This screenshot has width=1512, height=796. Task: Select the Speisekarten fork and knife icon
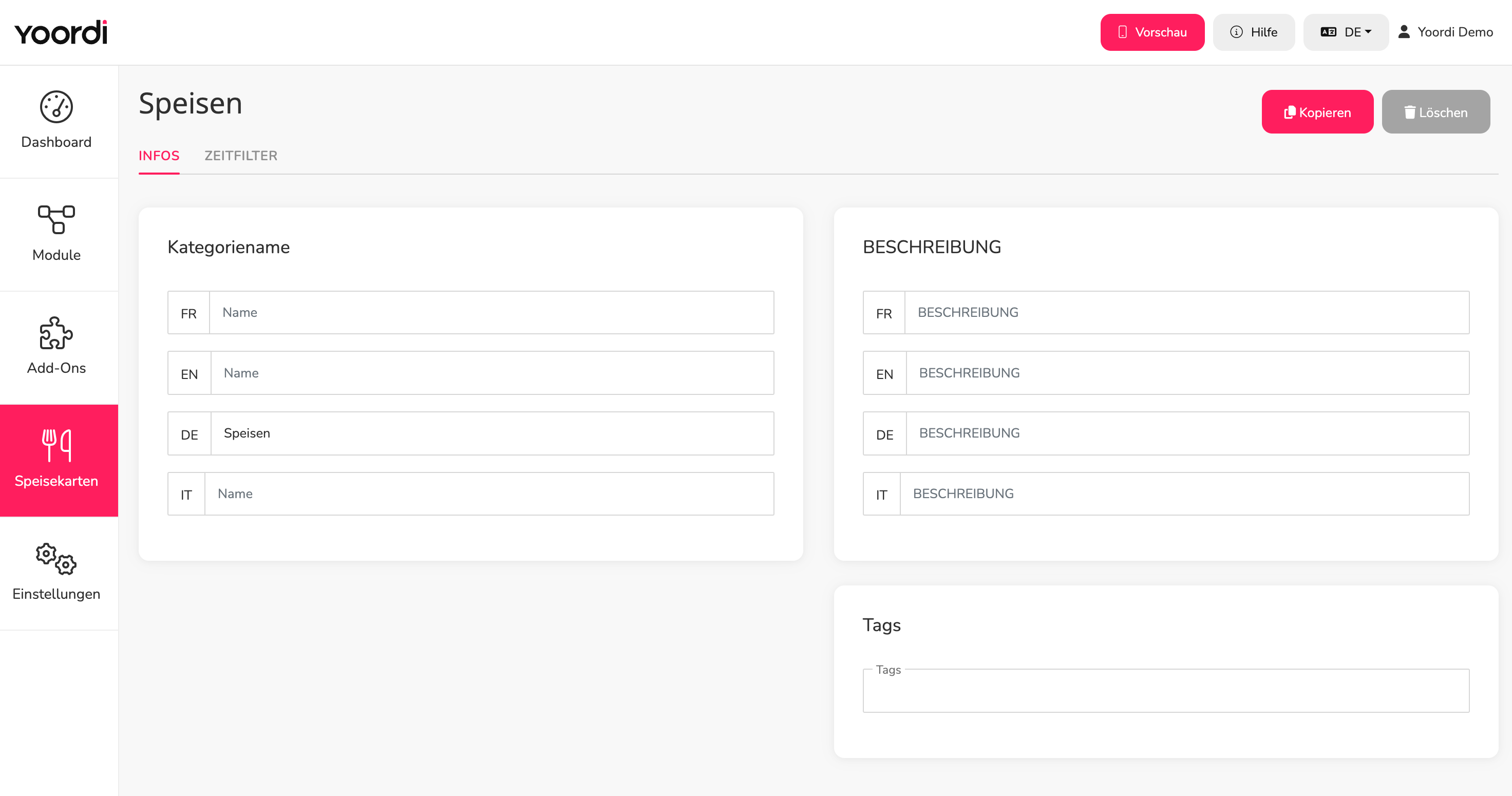pyautogui.click(x=56, y=445)
